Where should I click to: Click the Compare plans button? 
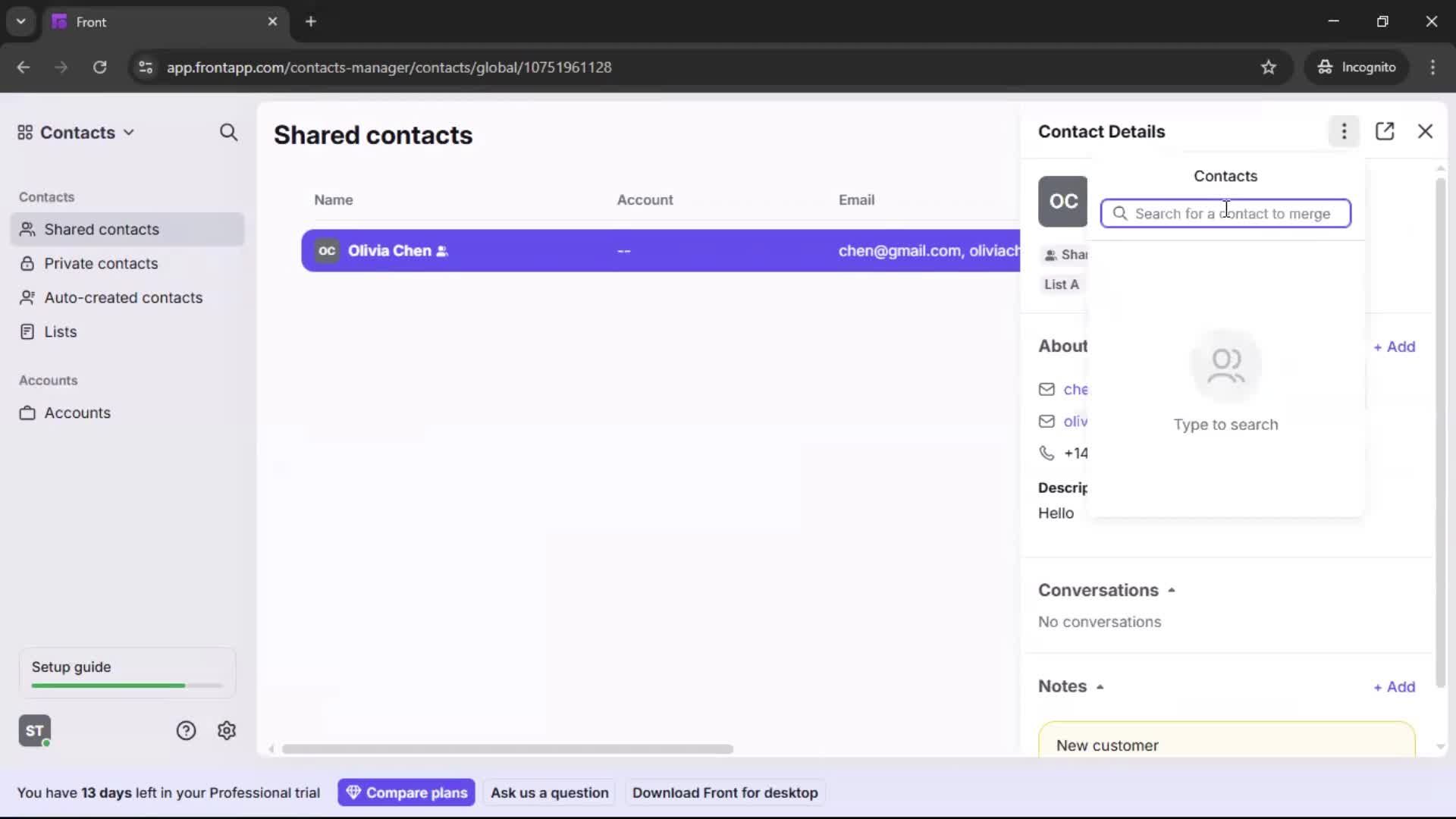[406, 792]
